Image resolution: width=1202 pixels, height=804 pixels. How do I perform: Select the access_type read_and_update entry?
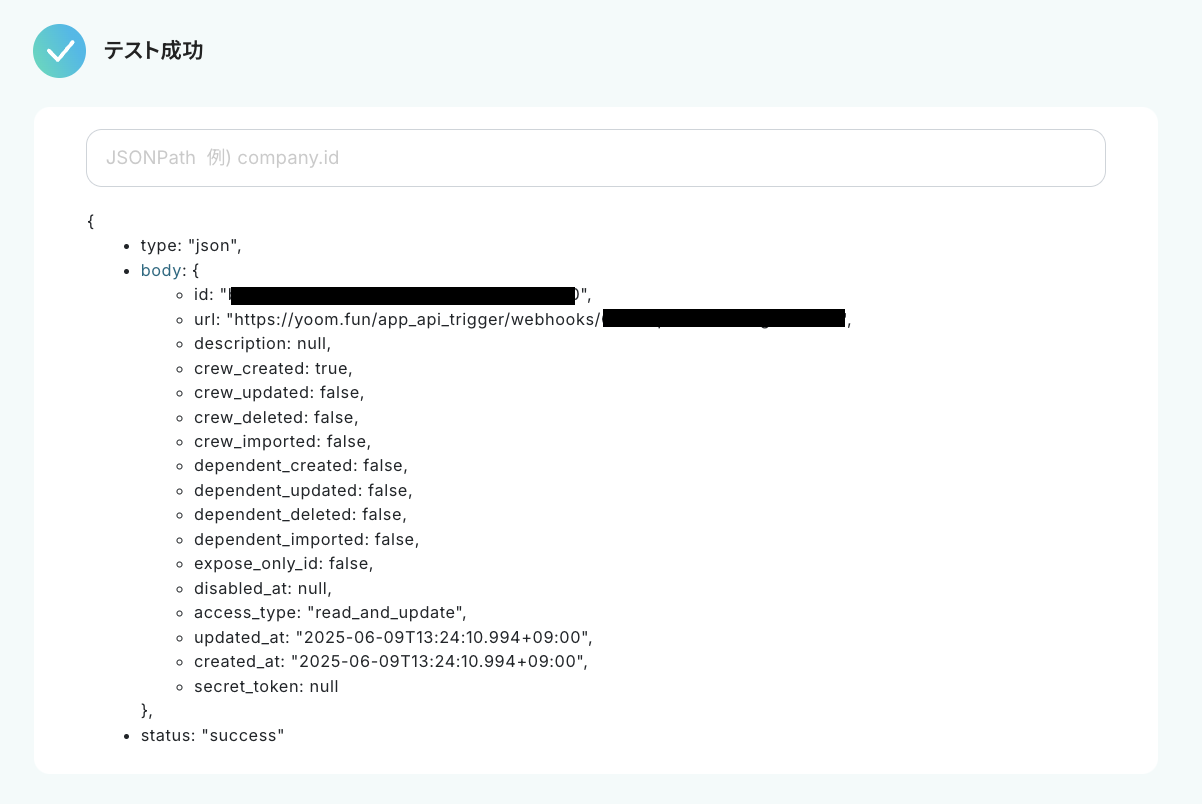[330, 612]
